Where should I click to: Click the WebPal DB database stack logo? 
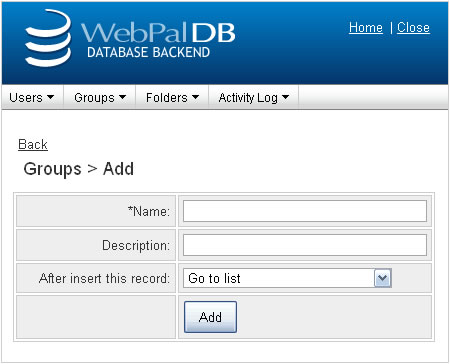click(48, 37)
